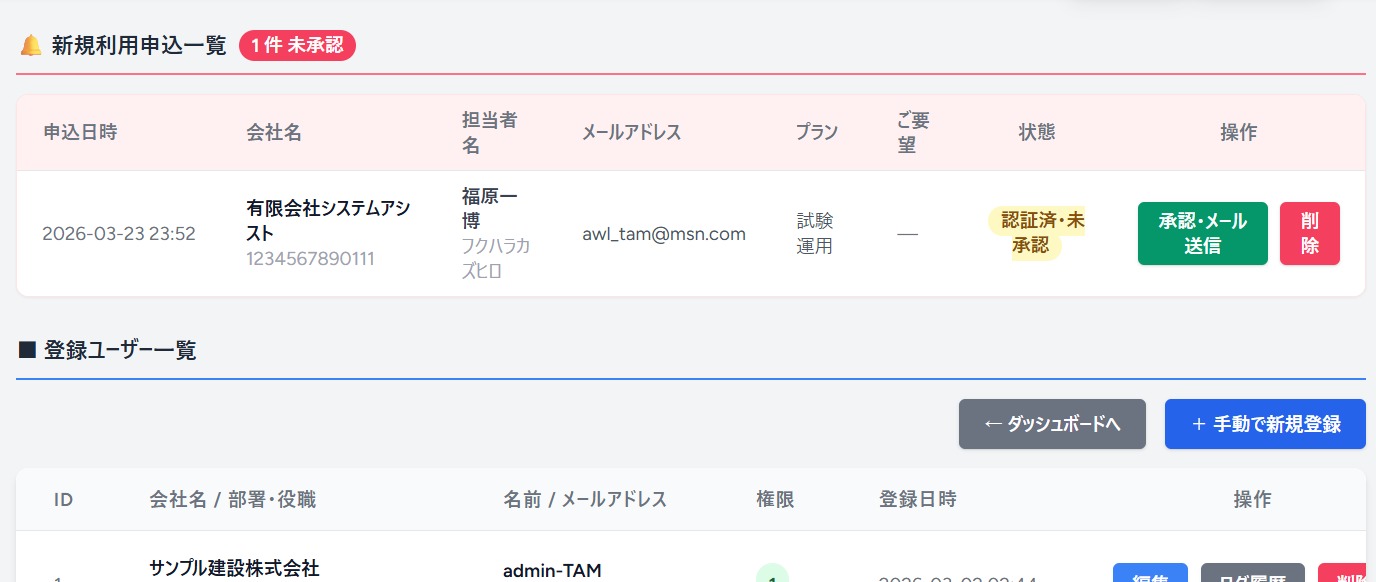1376x582 pixels.
Task: Click the ID column header
Action: pyautogui.click(x=63, y=499)
